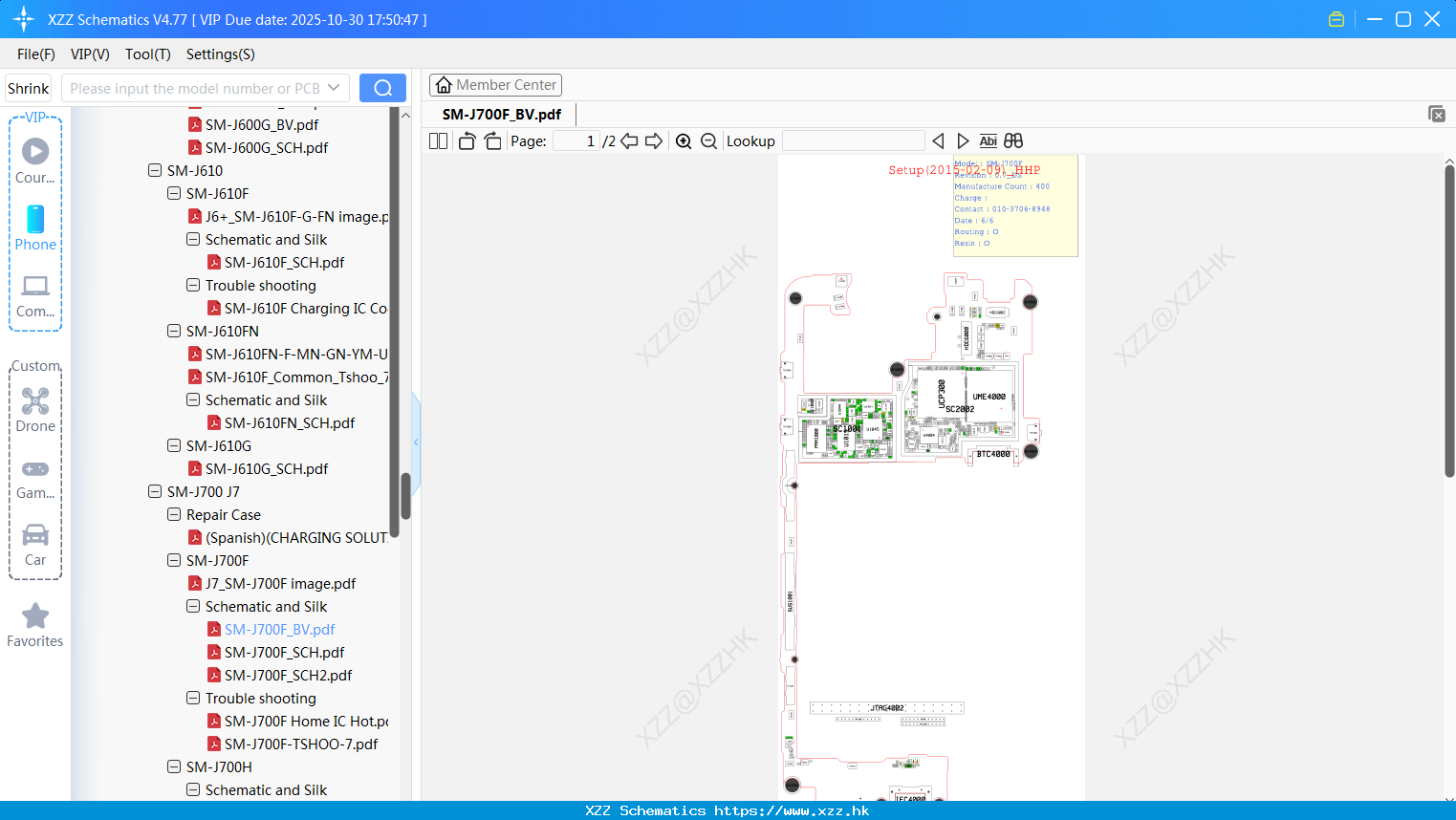Find previous lookup result triangle
Image resolution: width=1456 pixels, height=820 pixels.
tap(938, 140)
